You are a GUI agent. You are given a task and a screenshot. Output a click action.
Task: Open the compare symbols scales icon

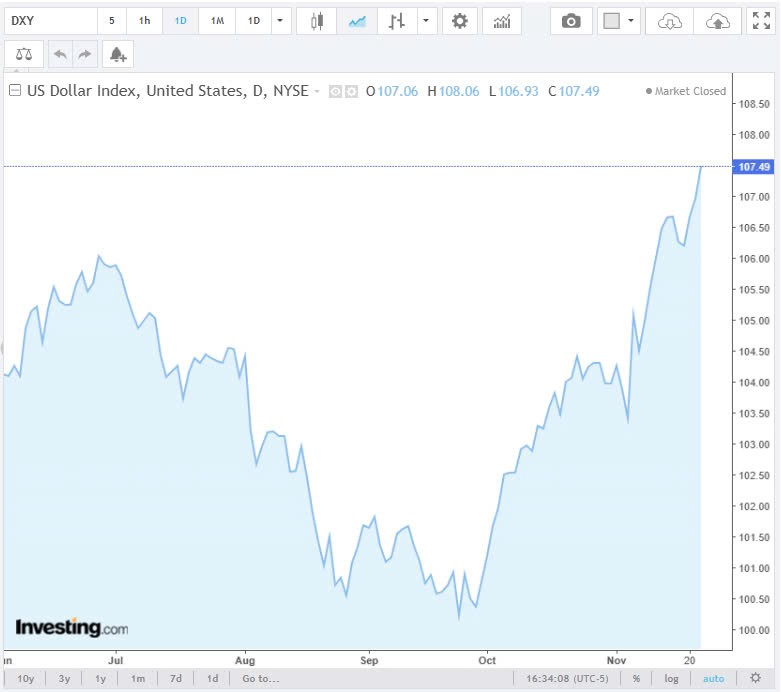24,54
